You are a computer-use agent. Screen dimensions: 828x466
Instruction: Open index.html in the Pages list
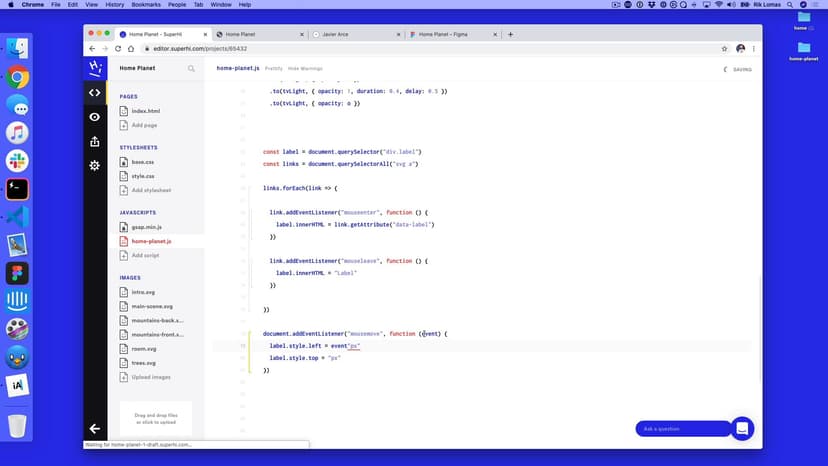(x=145, y=111)
